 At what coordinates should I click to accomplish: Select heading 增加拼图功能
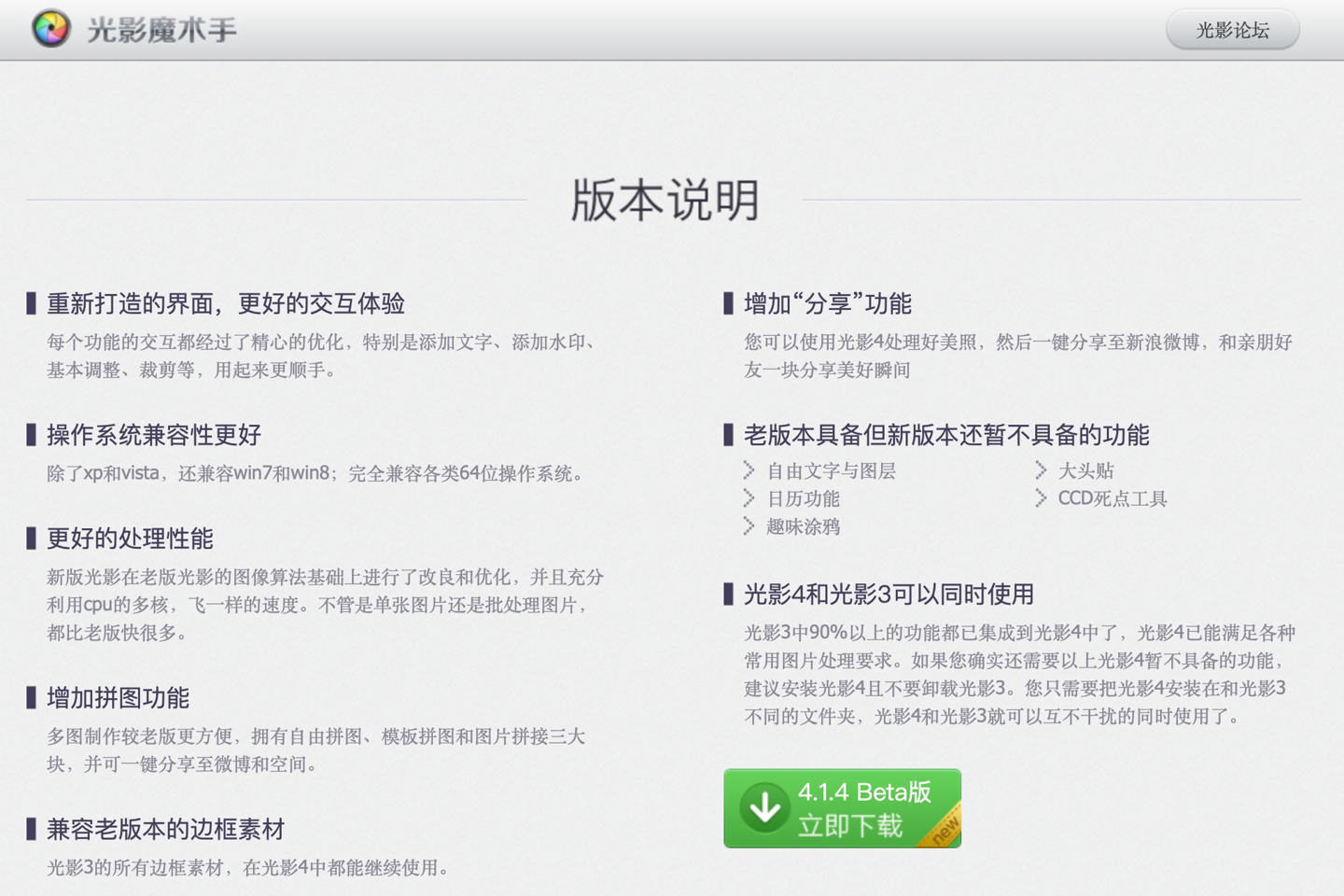tap(118, 698)
